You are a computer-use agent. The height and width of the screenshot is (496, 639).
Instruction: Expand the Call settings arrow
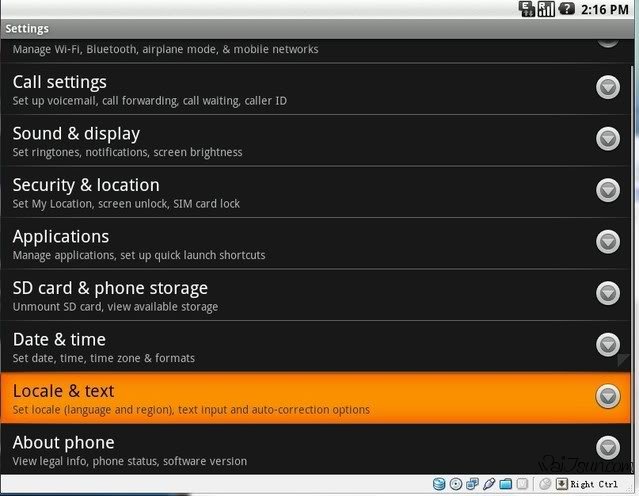[608, 87]
